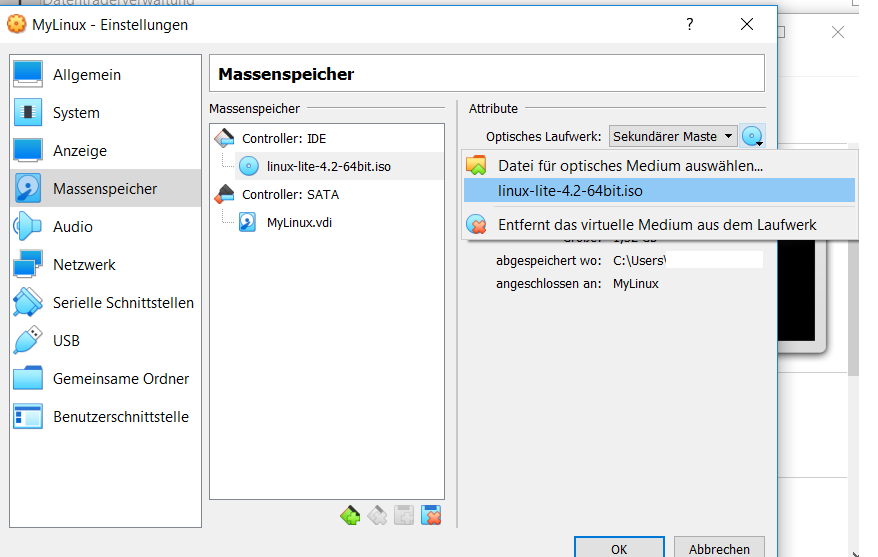878x557 pixels.
Task: Click the Optisches Laufwerk label
Action: [x=543, y=137]
